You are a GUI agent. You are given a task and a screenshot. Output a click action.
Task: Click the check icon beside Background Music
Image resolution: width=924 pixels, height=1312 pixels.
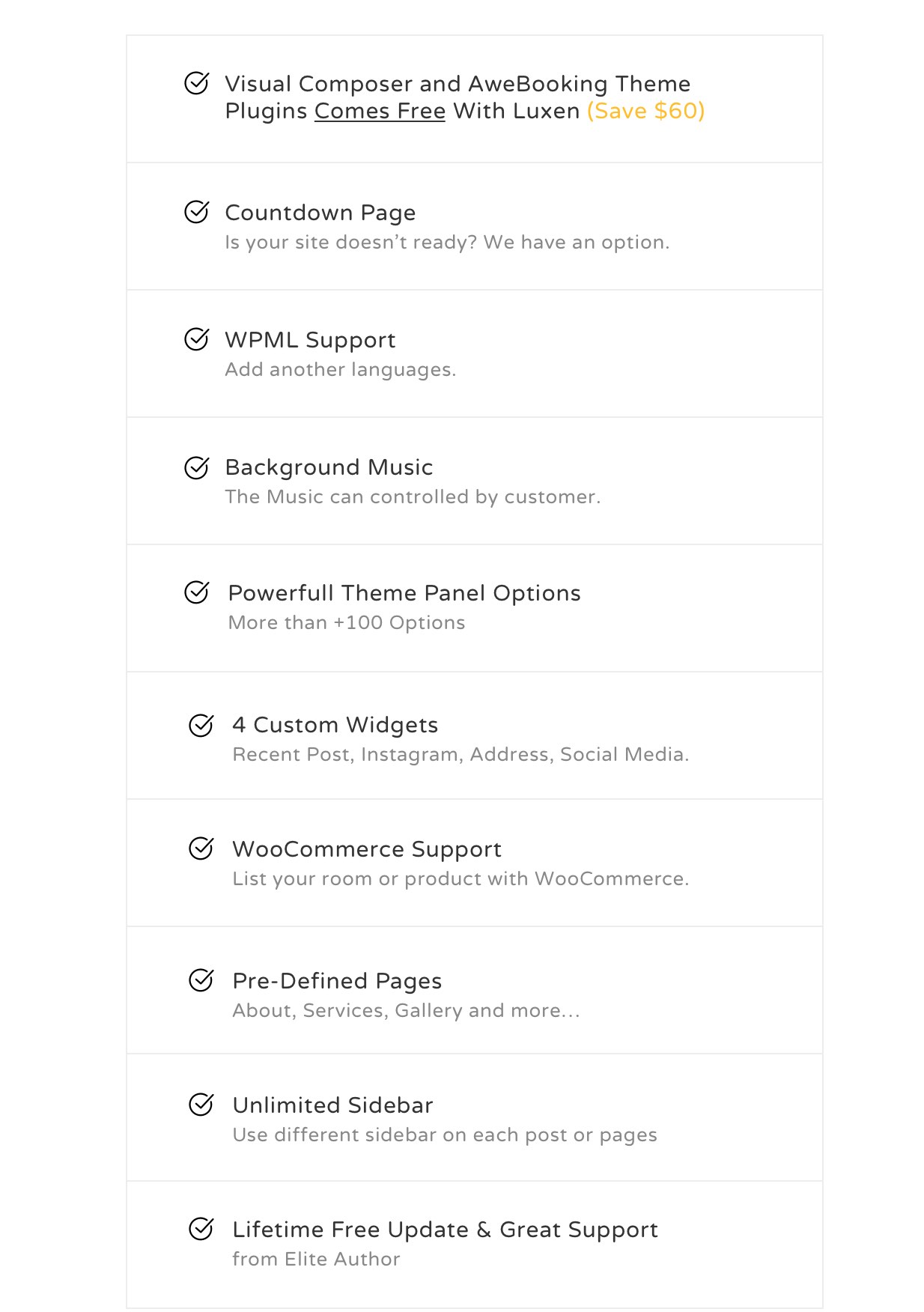(x=197, y=467)
